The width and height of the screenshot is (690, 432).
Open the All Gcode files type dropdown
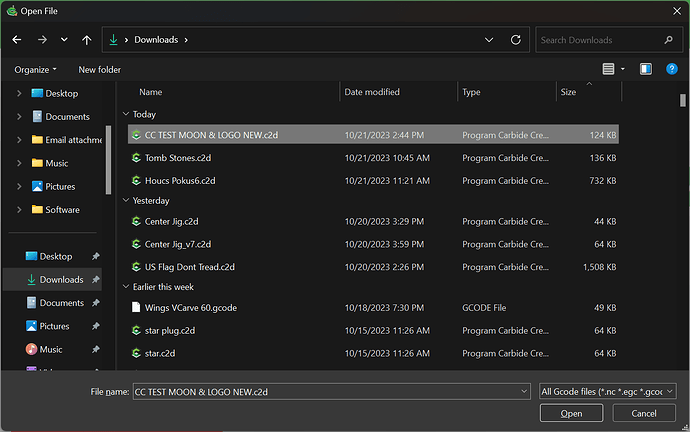coord(607,391)
